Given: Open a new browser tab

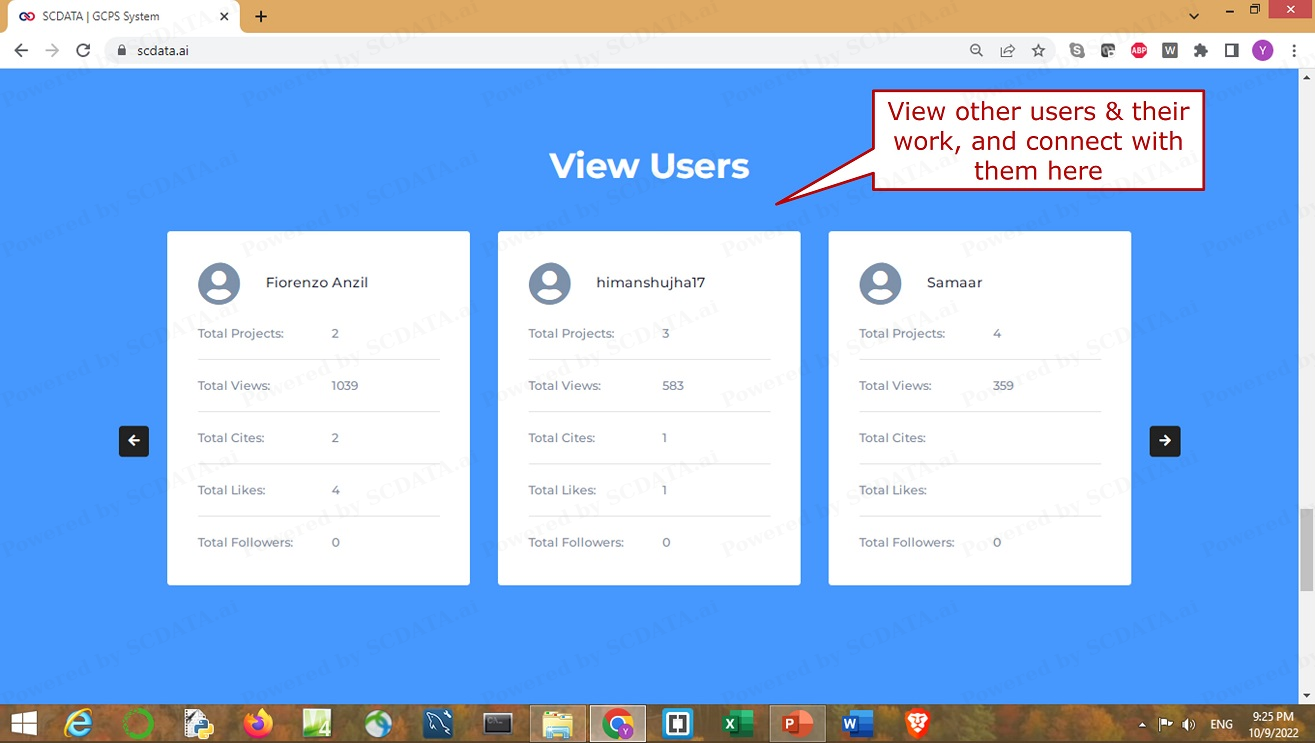Looking at the screenshot, I should [261, 17].
